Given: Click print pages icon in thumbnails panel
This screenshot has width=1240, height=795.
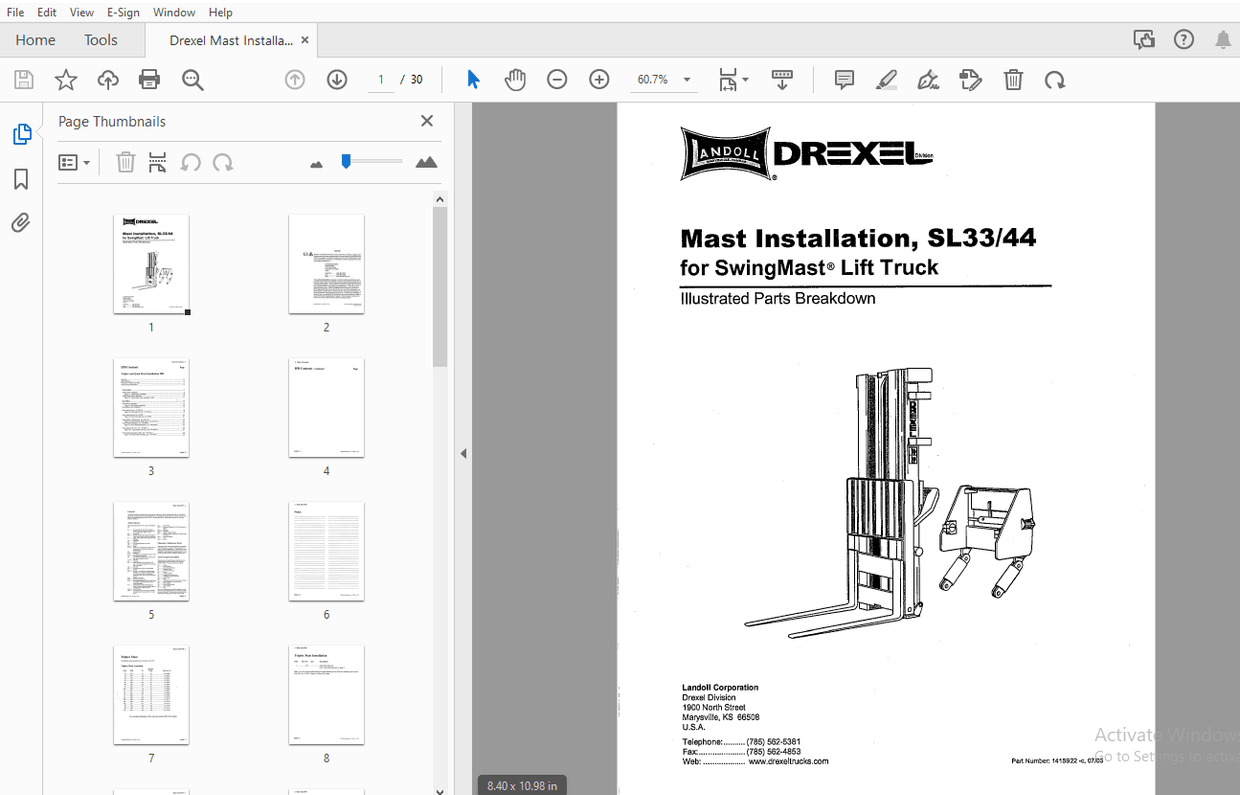Looking at the screenshot, I should (157, 162).
